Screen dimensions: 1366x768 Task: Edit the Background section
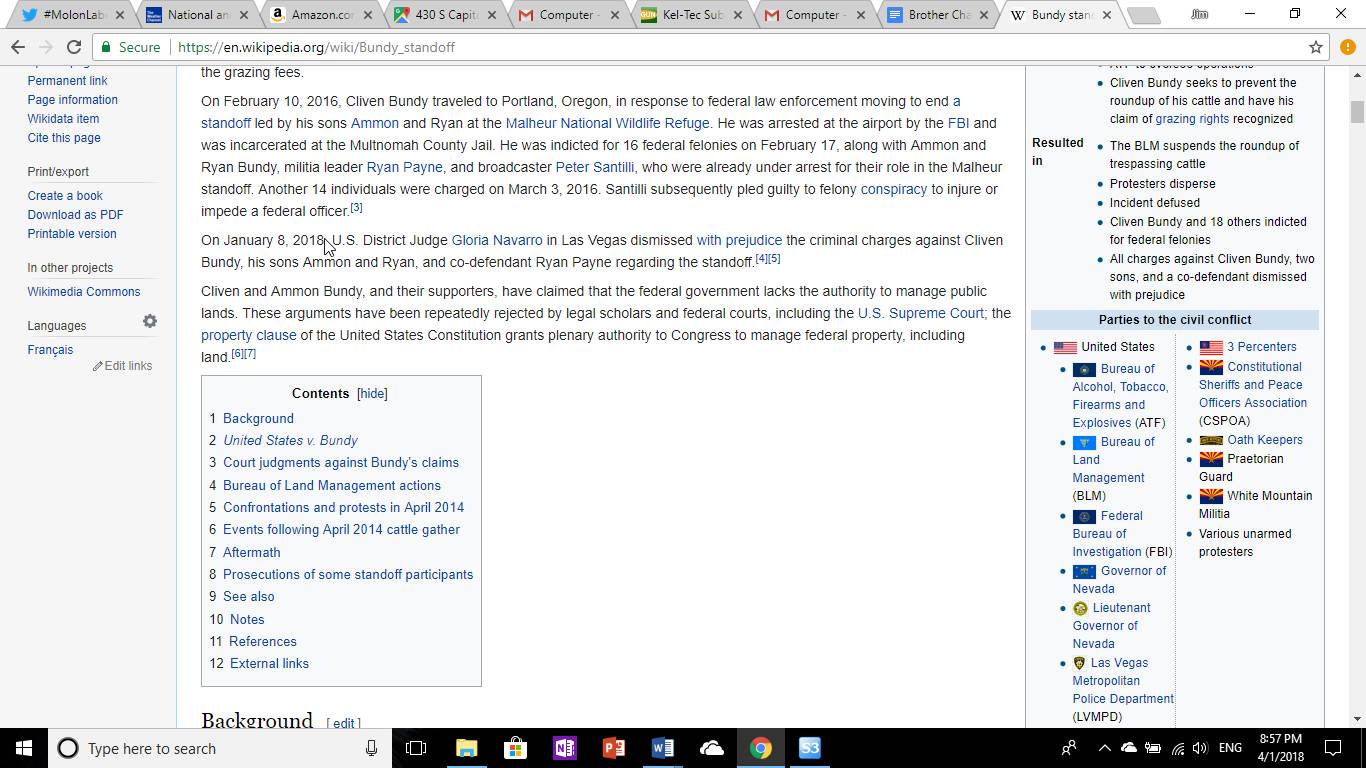[x=343, y=722]
